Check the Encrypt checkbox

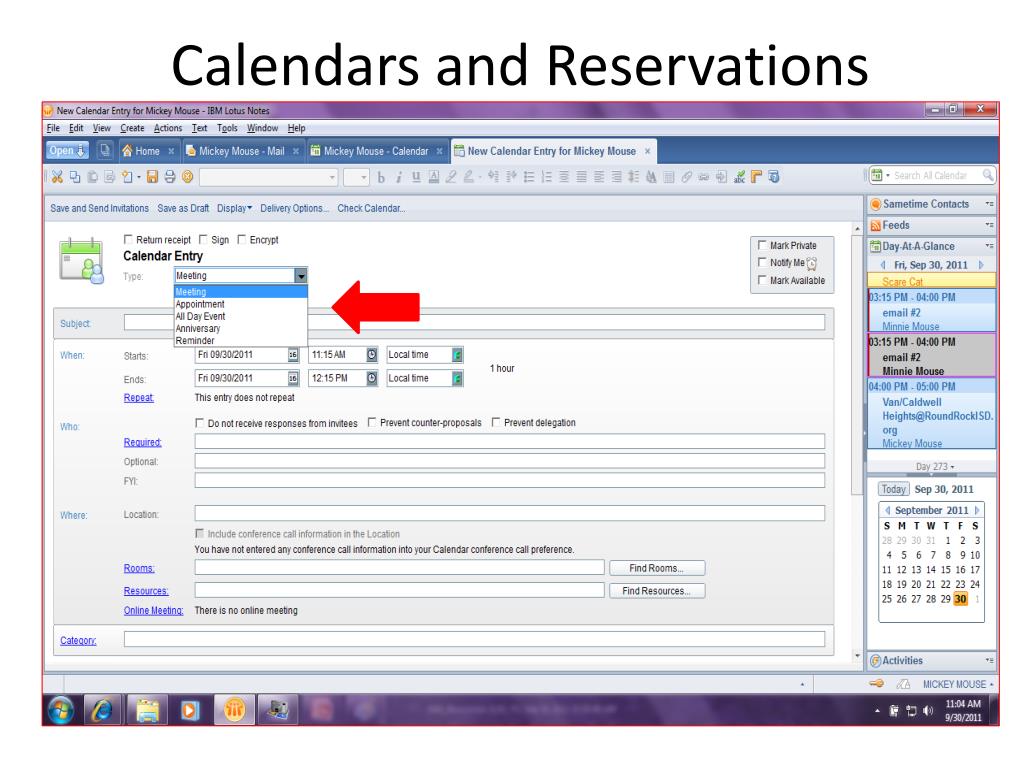pos(242,240)
